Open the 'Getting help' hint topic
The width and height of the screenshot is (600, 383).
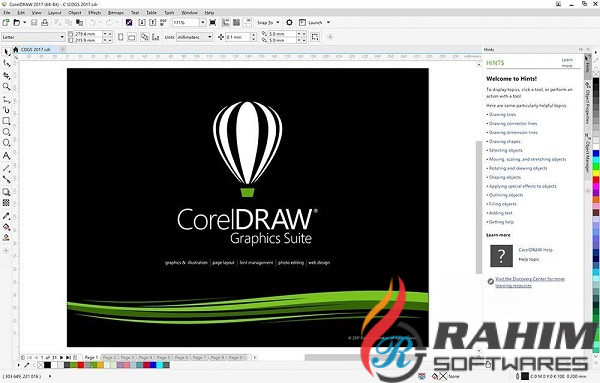501,222
